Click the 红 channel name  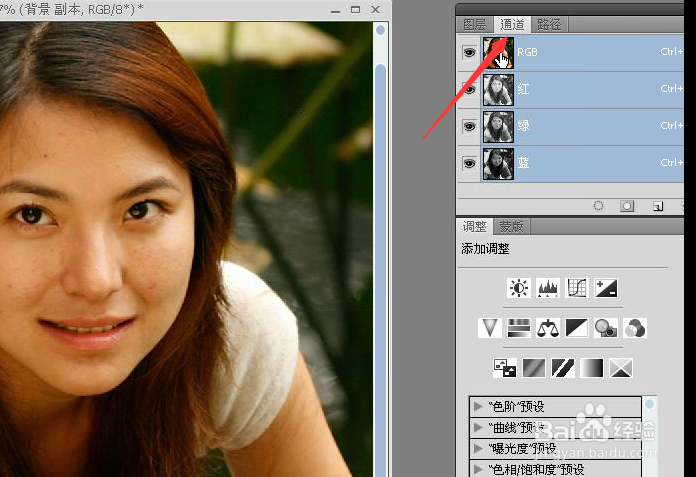(523, 89)
